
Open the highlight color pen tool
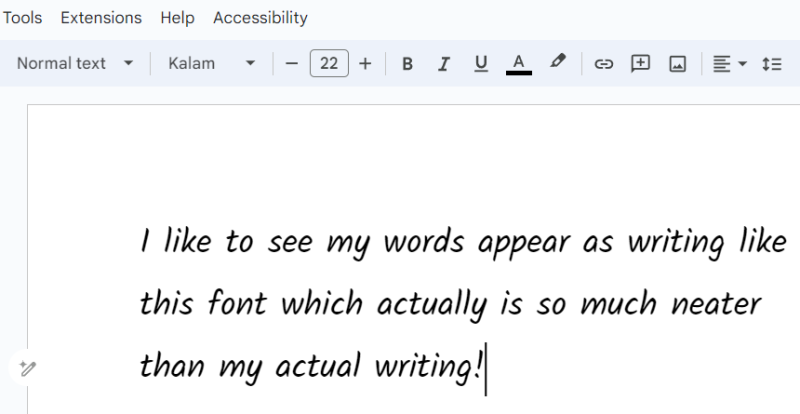click(x=558, y=62)
